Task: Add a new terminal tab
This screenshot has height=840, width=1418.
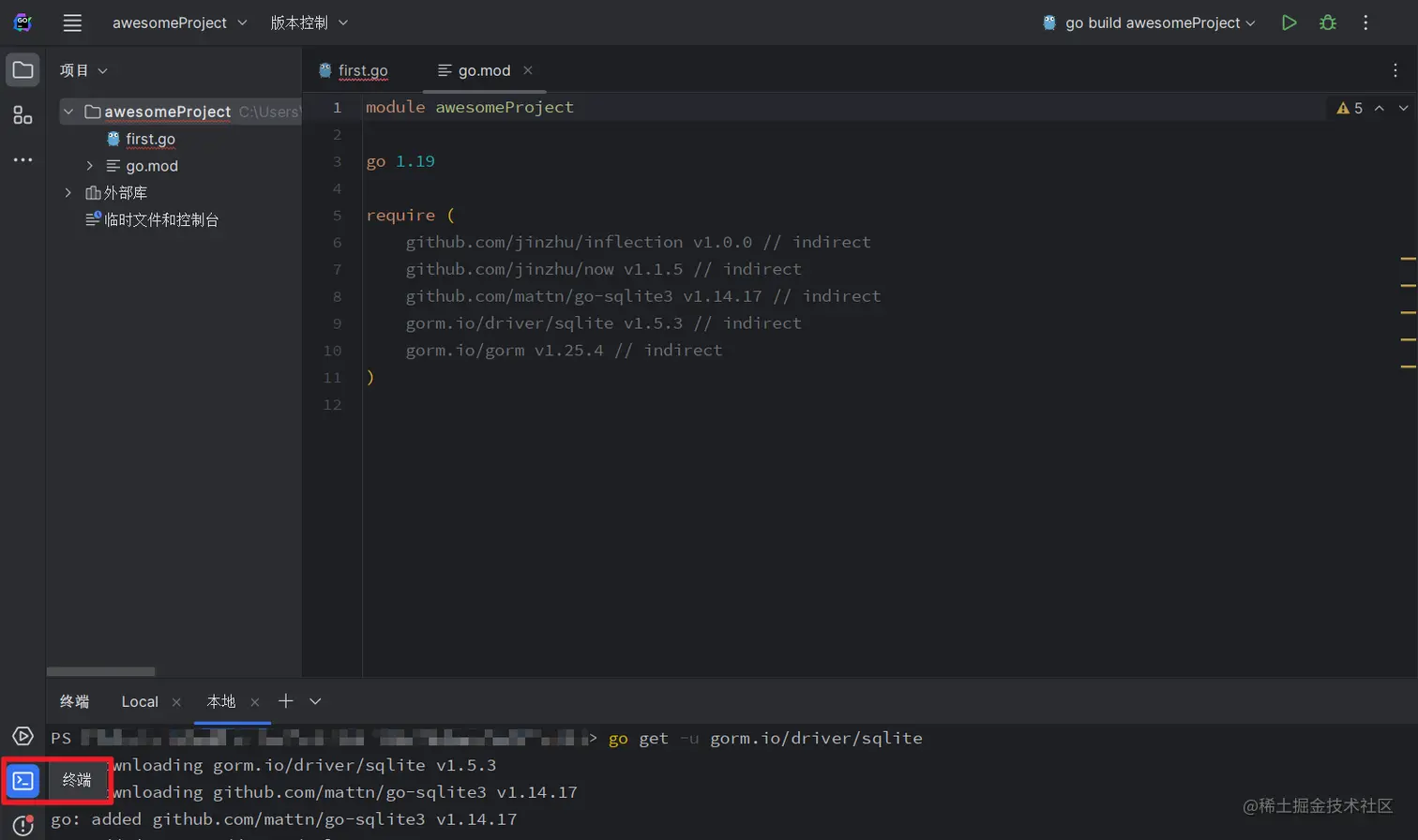Action: point(286,701)
